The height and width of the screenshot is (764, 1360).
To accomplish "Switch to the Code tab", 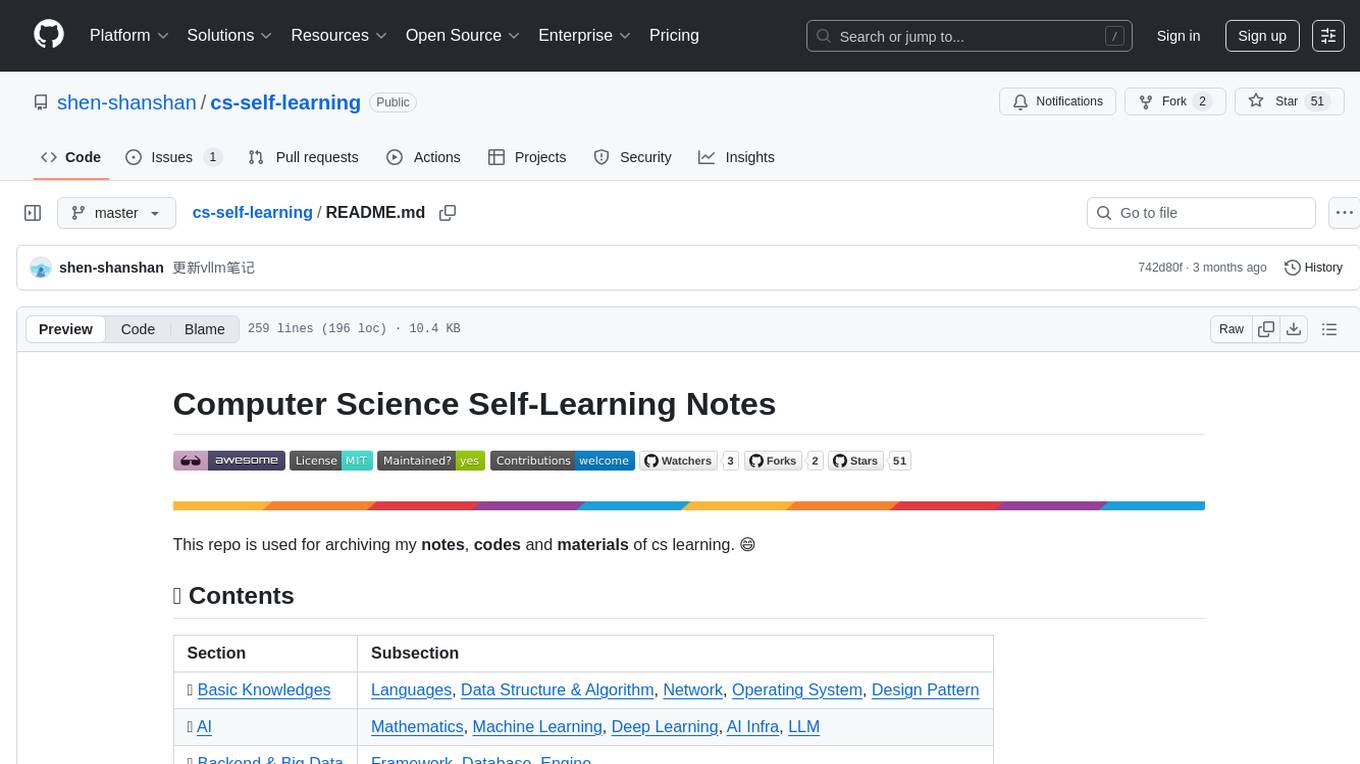I will click(71, 157).
